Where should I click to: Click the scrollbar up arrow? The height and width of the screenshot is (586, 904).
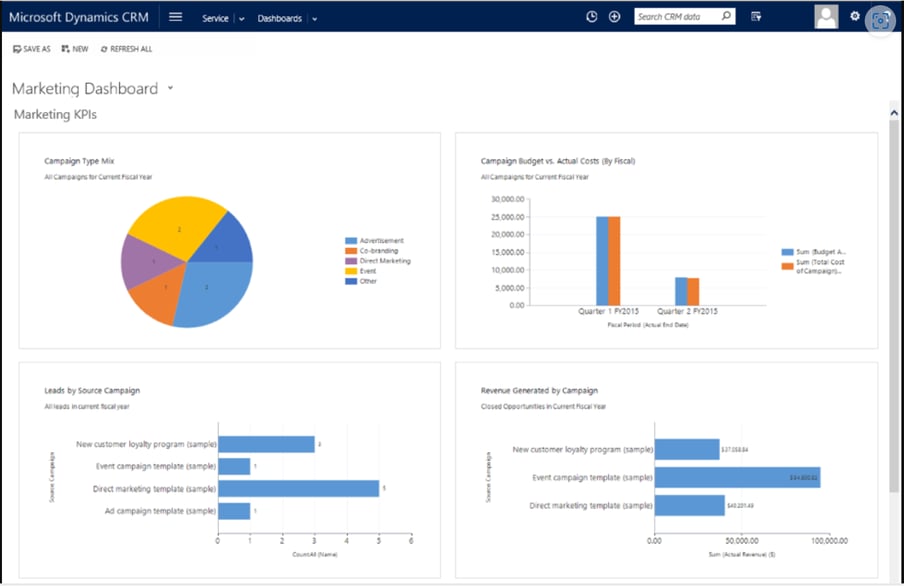pos(894,113)
